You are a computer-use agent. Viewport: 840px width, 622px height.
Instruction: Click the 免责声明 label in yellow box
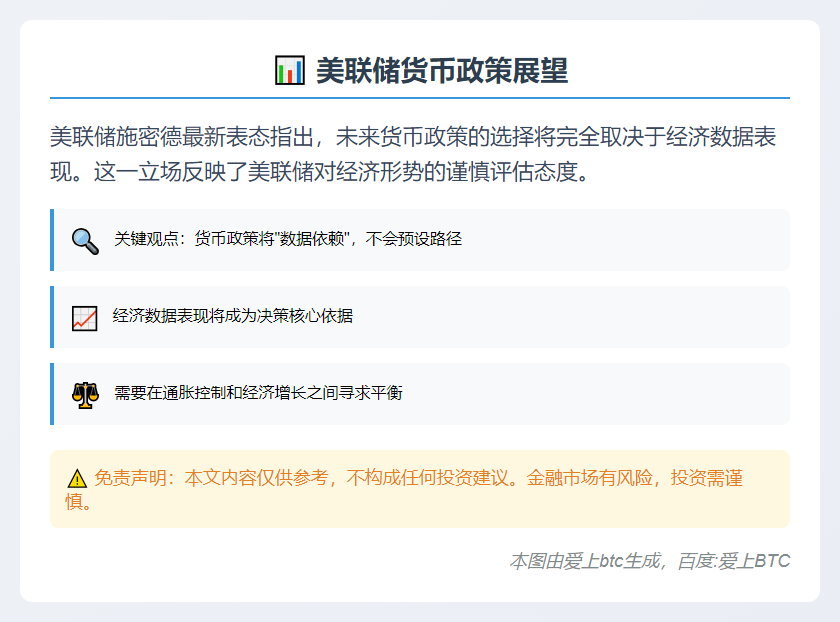[x=130, y=479]
